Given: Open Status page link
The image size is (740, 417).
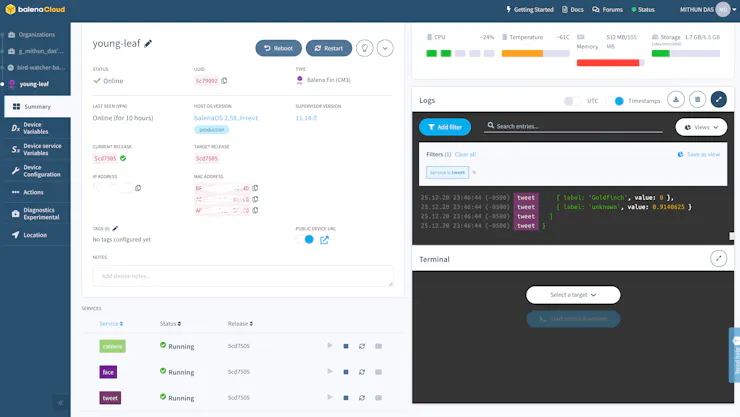Looking at the screenshot, I should coord(643,9).
